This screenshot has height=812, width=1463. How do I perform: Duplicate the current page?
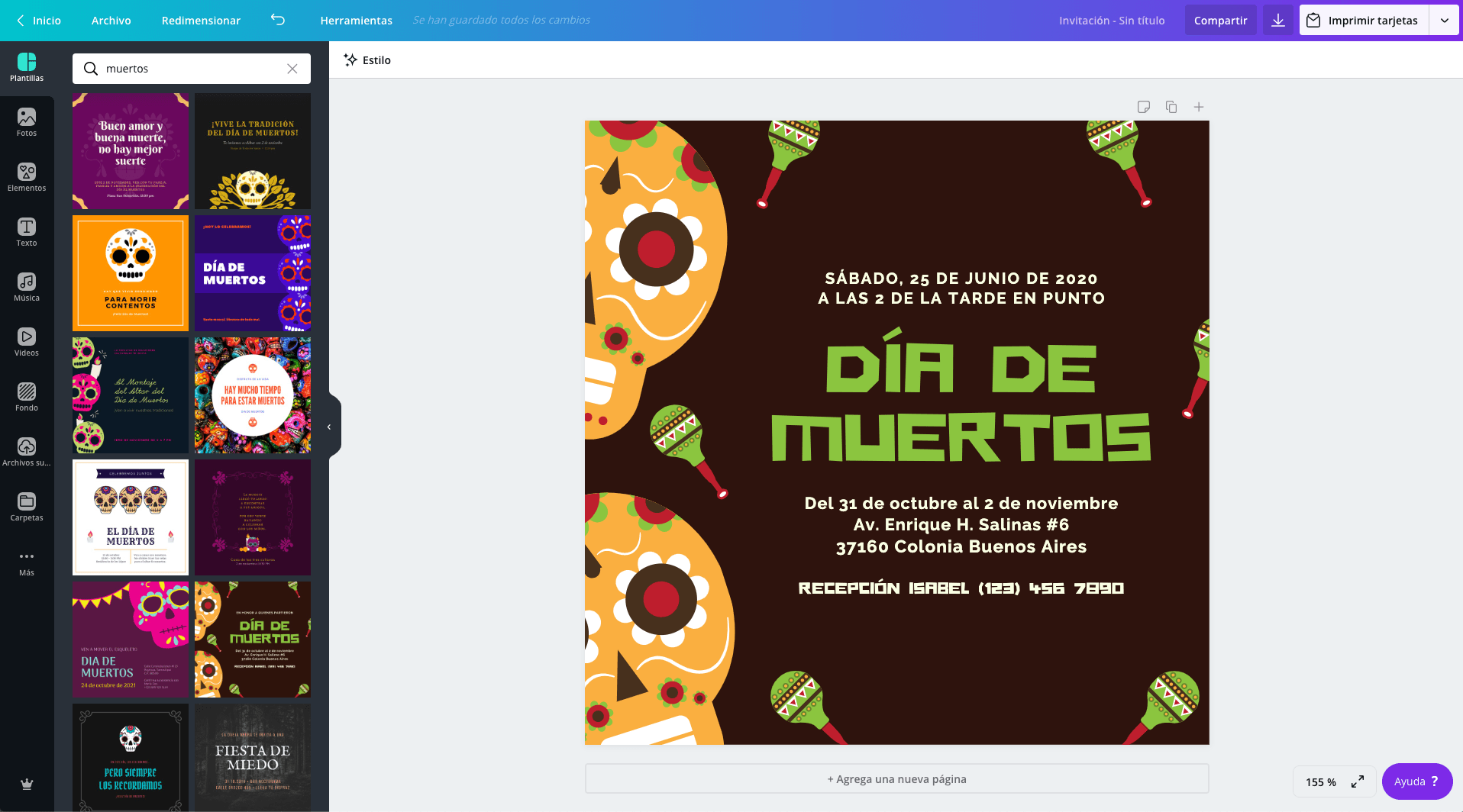click(1171, 107)
